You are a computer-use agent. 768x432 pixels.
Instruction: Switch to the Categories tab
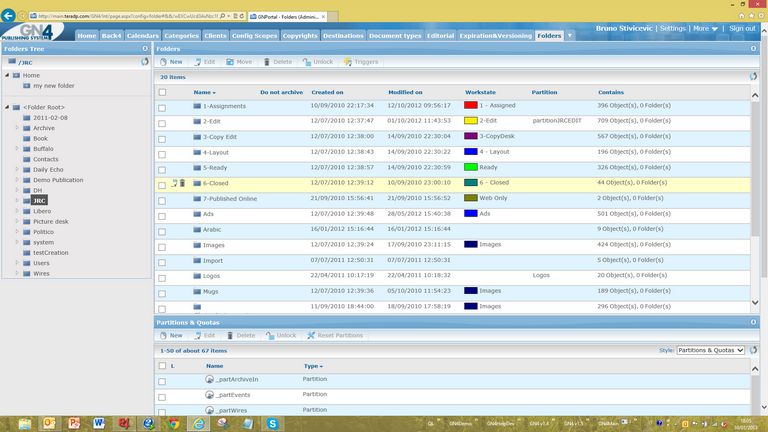pos(181,35)
